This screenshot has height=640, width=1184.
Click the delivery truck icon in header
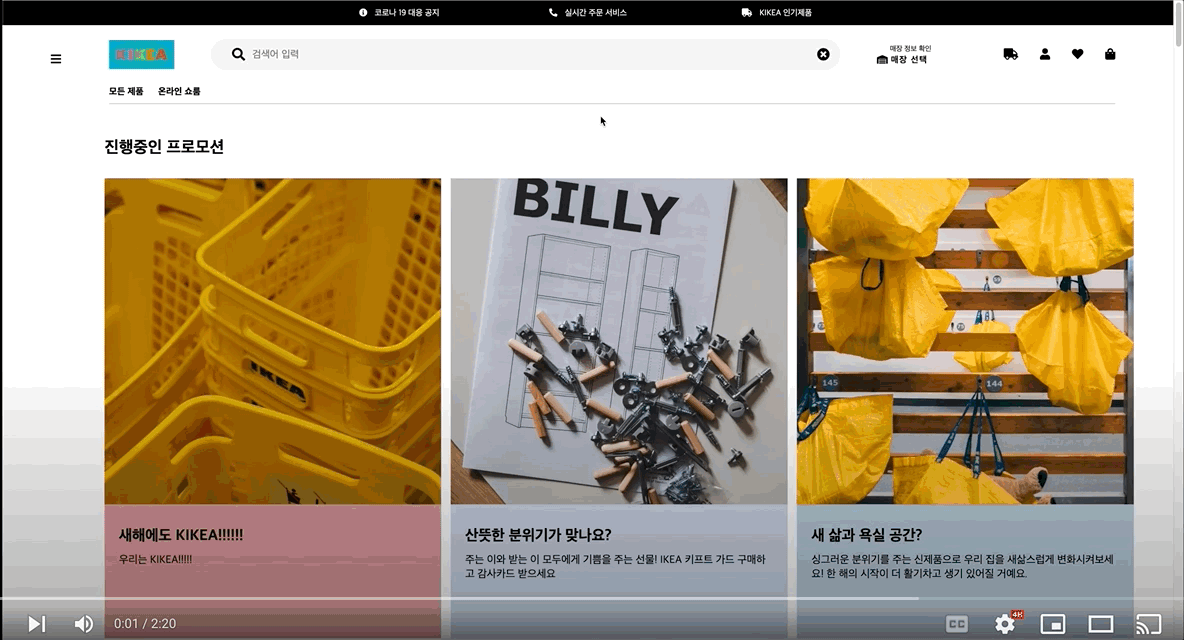[x=1010, y=54]
